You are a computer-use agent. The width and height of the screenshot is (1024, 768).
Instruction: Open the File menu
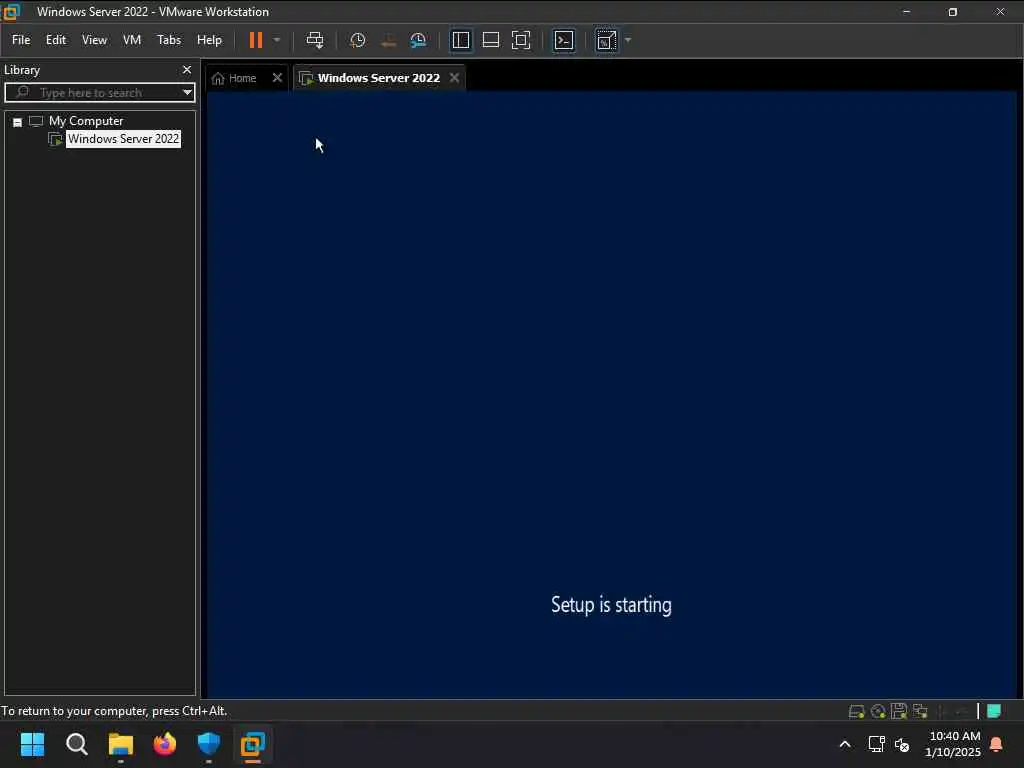pyautogui.click(x=21, y=40)
